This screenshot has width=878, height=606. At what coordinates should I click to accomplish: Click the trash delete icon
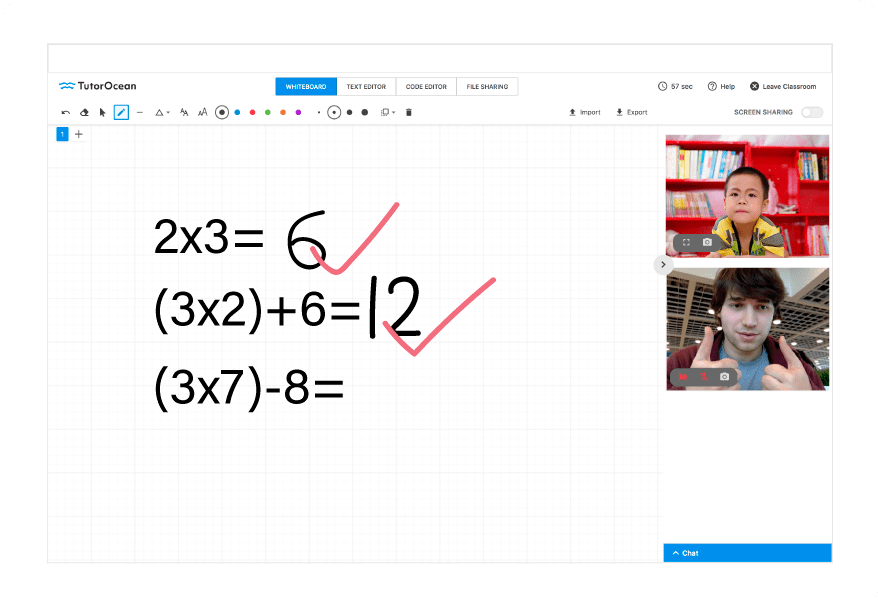coord(409,113)
